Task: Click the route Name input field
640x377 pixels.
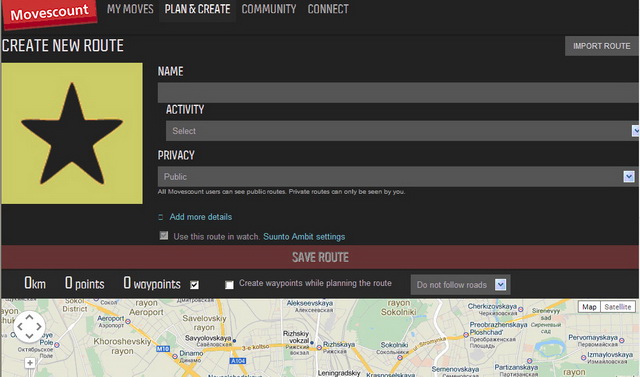Action: tap(398, 93)
